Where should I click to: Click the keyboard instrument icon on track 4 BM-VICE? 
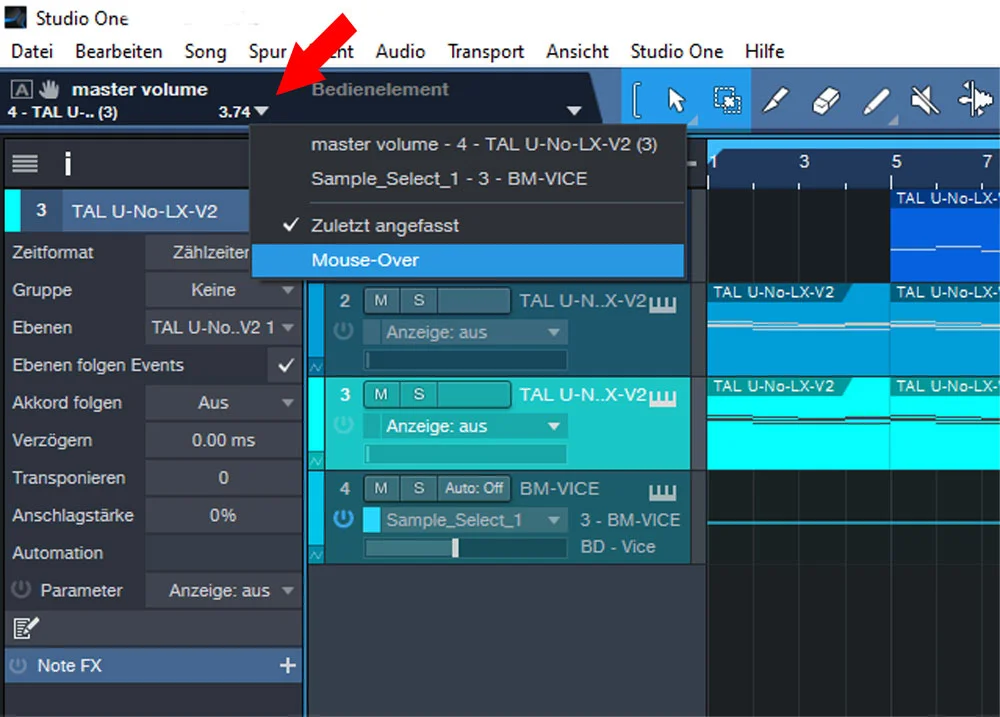tap(662, 491)
